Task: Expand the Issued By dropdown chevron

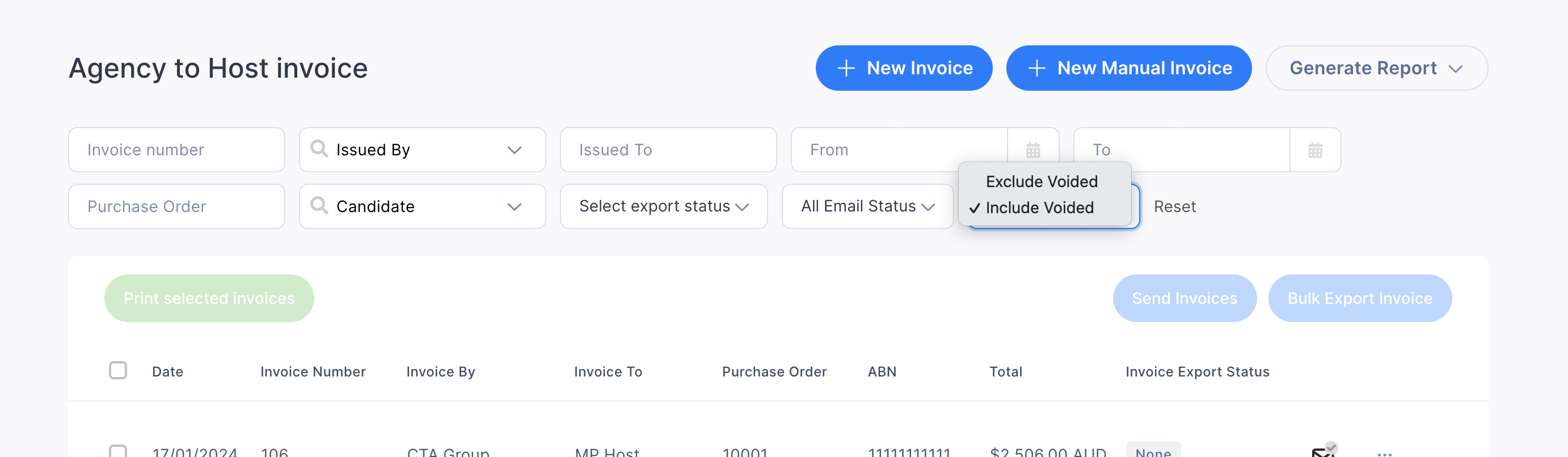Action: tap(515, 150)
